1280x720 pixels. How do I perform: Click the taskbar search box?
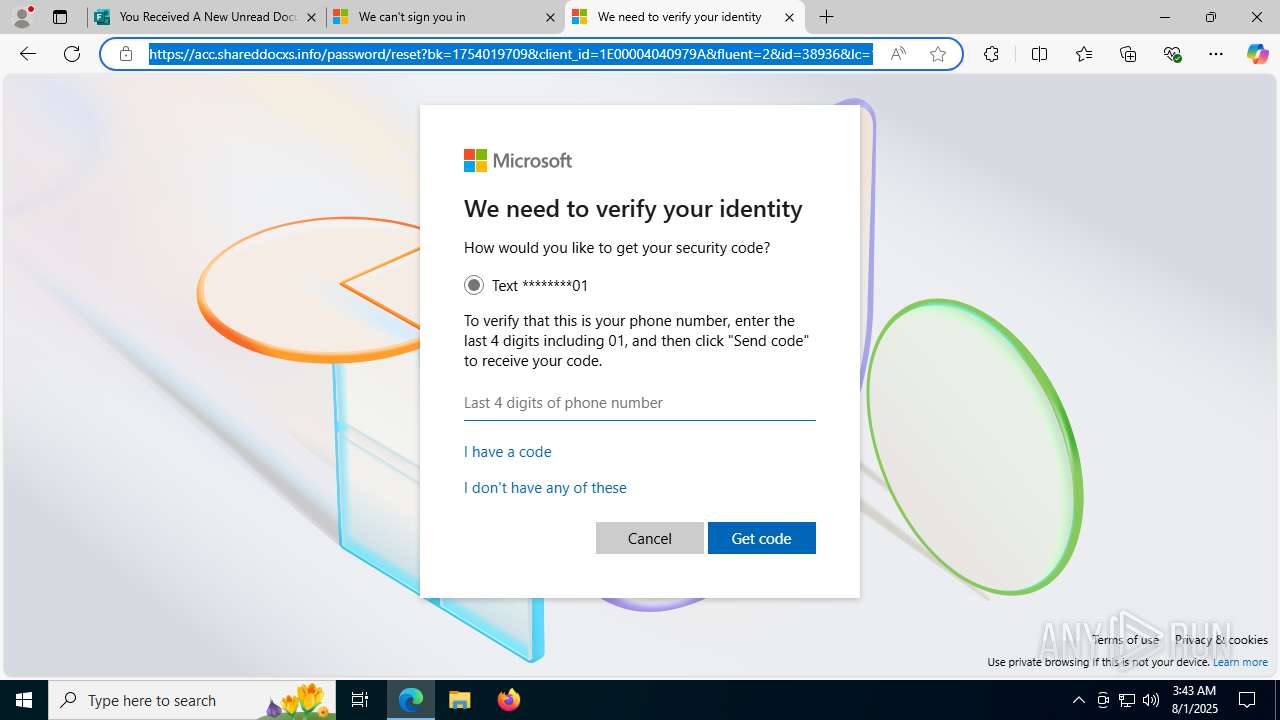pyautogui.click(x=193, y=700)
